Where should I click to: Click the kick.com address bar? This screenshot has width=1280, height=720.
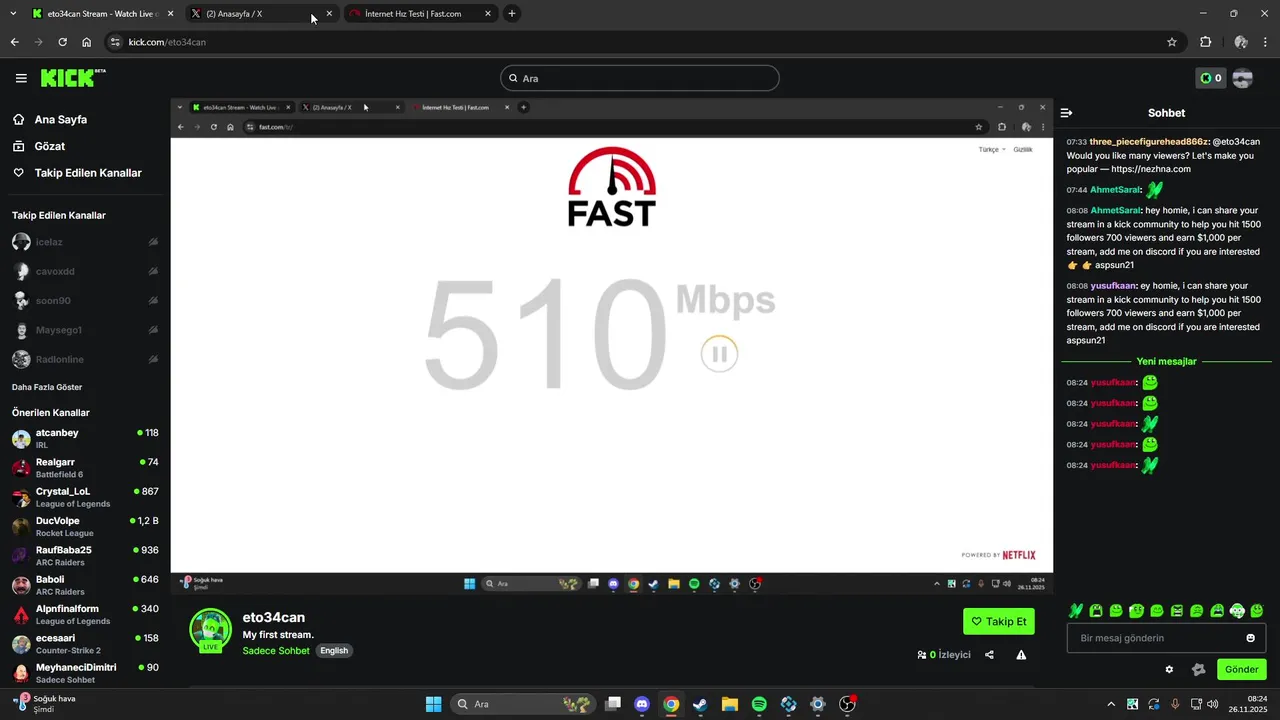click(x=640, y=42)
